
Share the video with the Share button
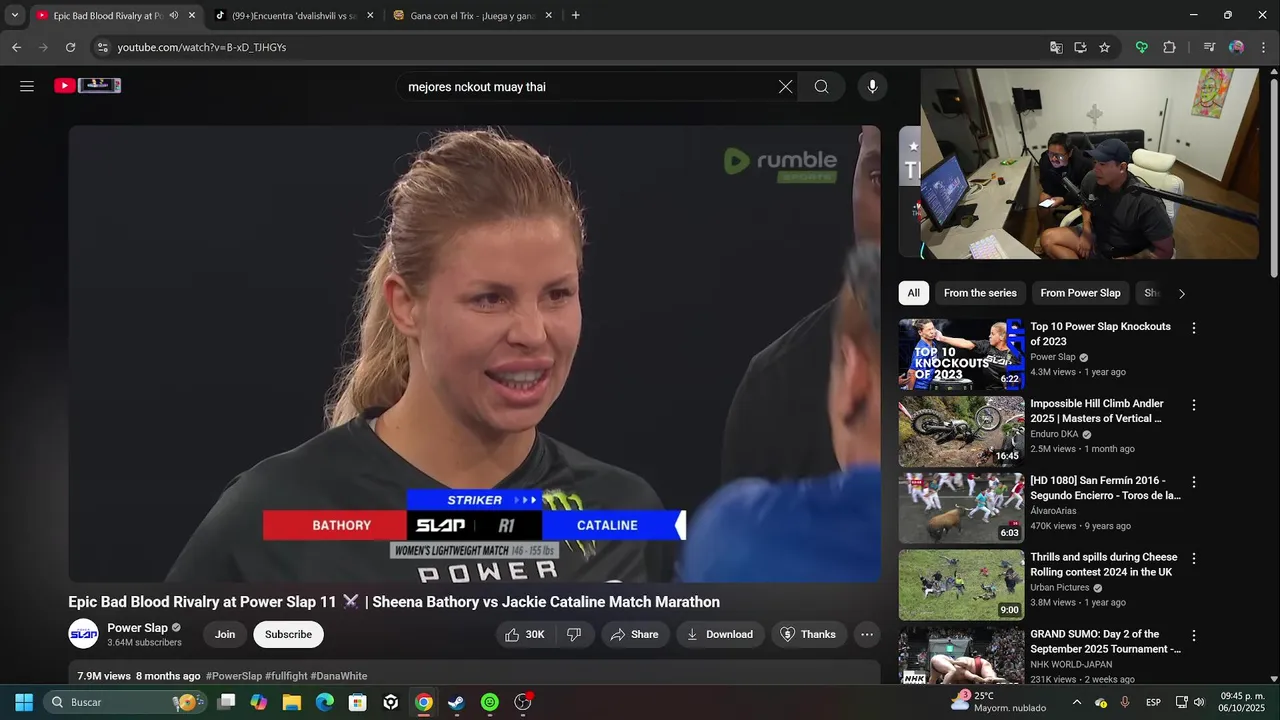coord(635,634)
